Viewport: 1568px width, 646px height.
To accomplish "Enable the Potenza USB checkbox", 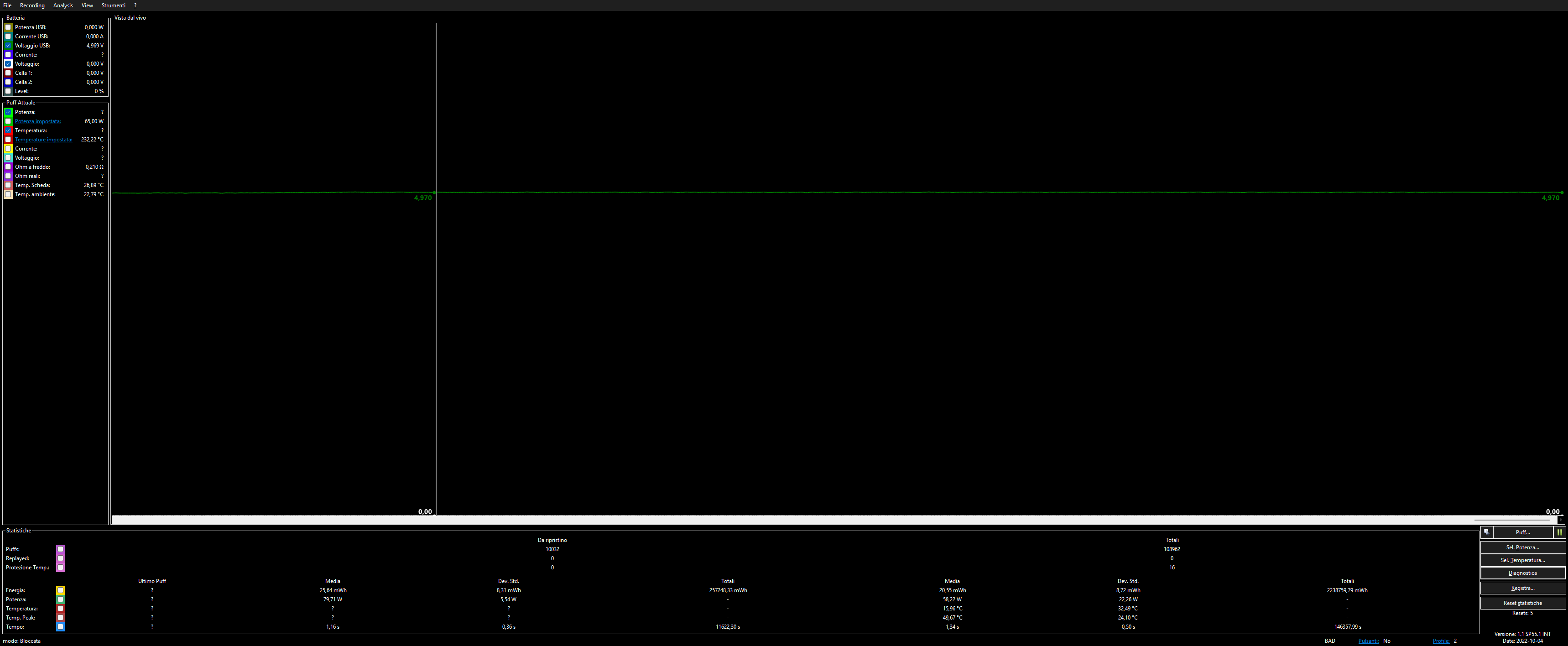I will click(9, 27).
